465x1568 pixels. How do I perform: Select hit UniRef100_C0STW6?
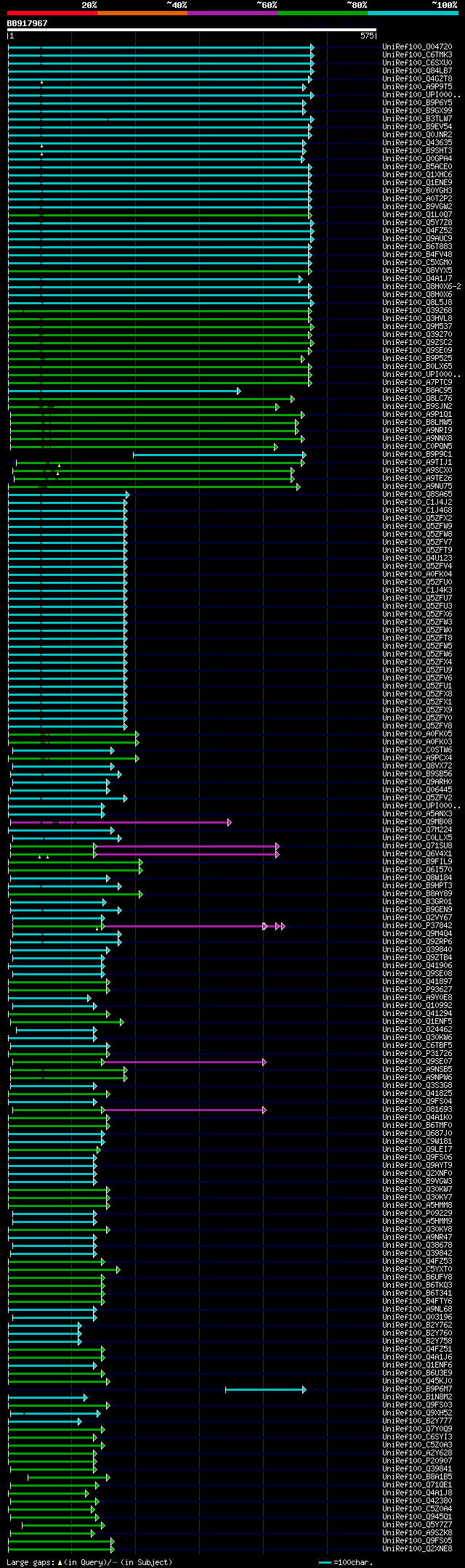tap(417, 750)
